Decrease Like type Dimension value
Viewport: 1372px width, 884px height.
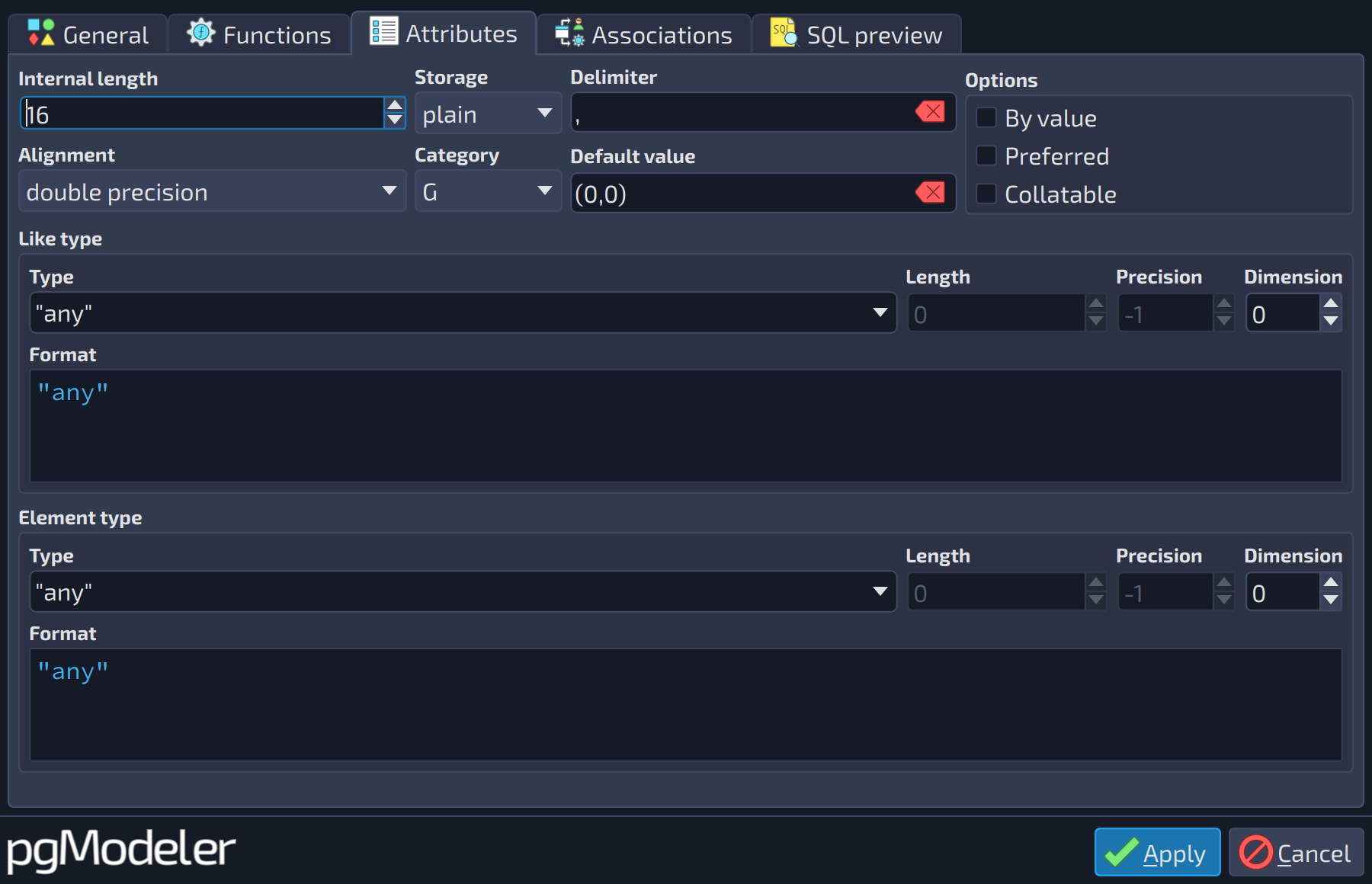tap(1331, 322)
